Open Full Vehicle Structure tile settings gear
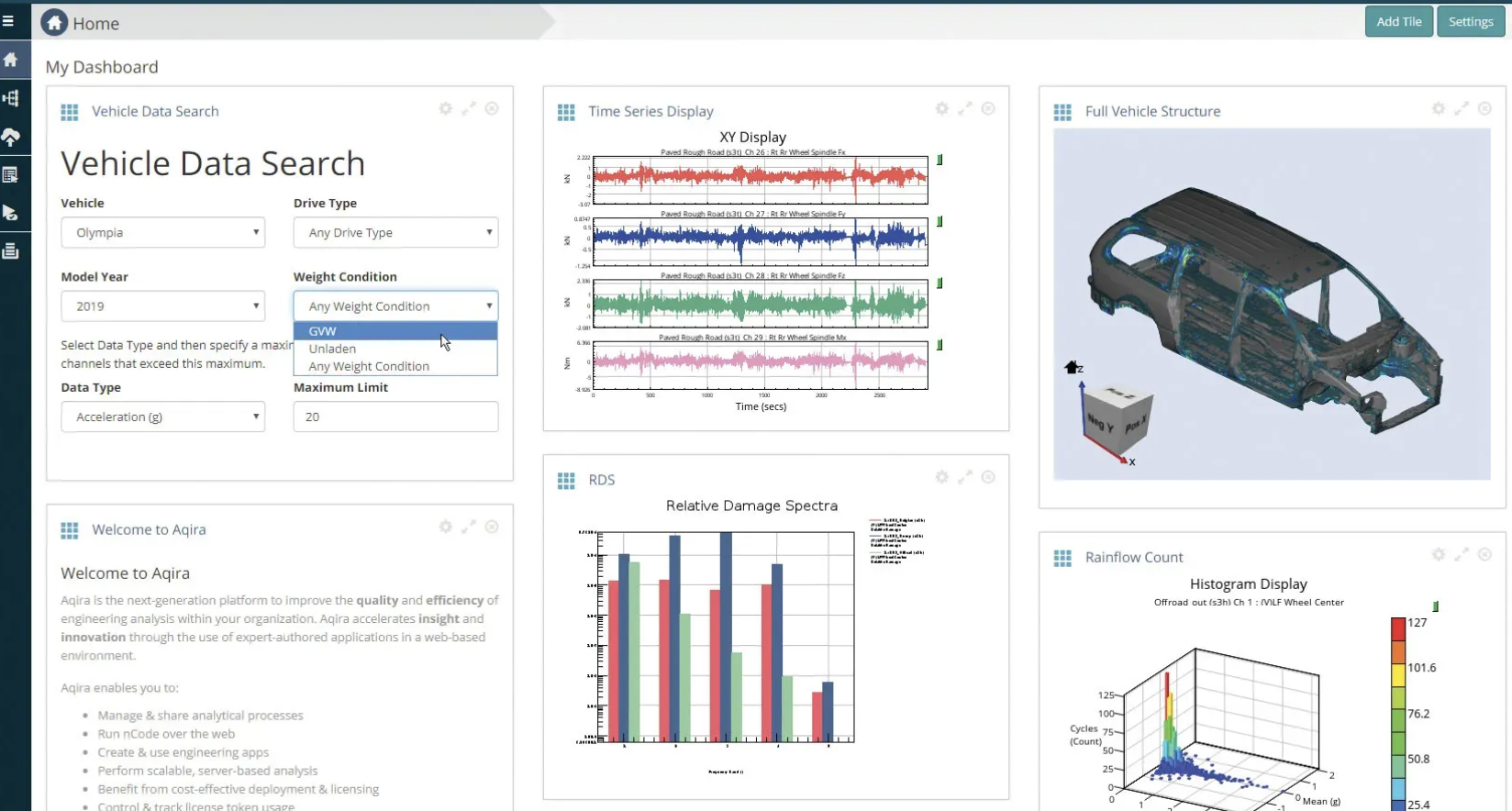1512x811 pixels. point(1439,108)
